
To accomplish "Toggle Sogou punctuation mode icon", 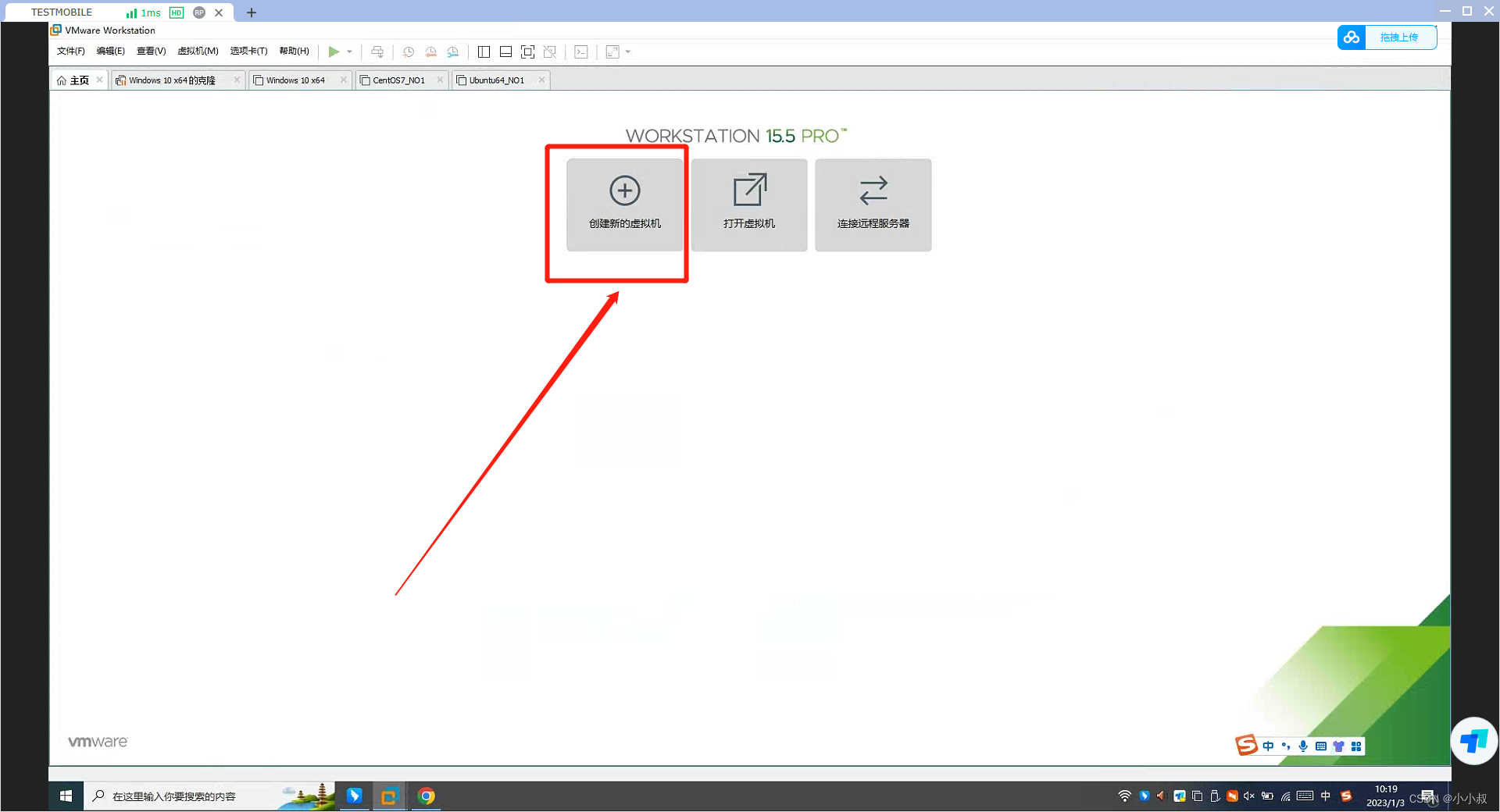I will click(x=1286, y=746).
